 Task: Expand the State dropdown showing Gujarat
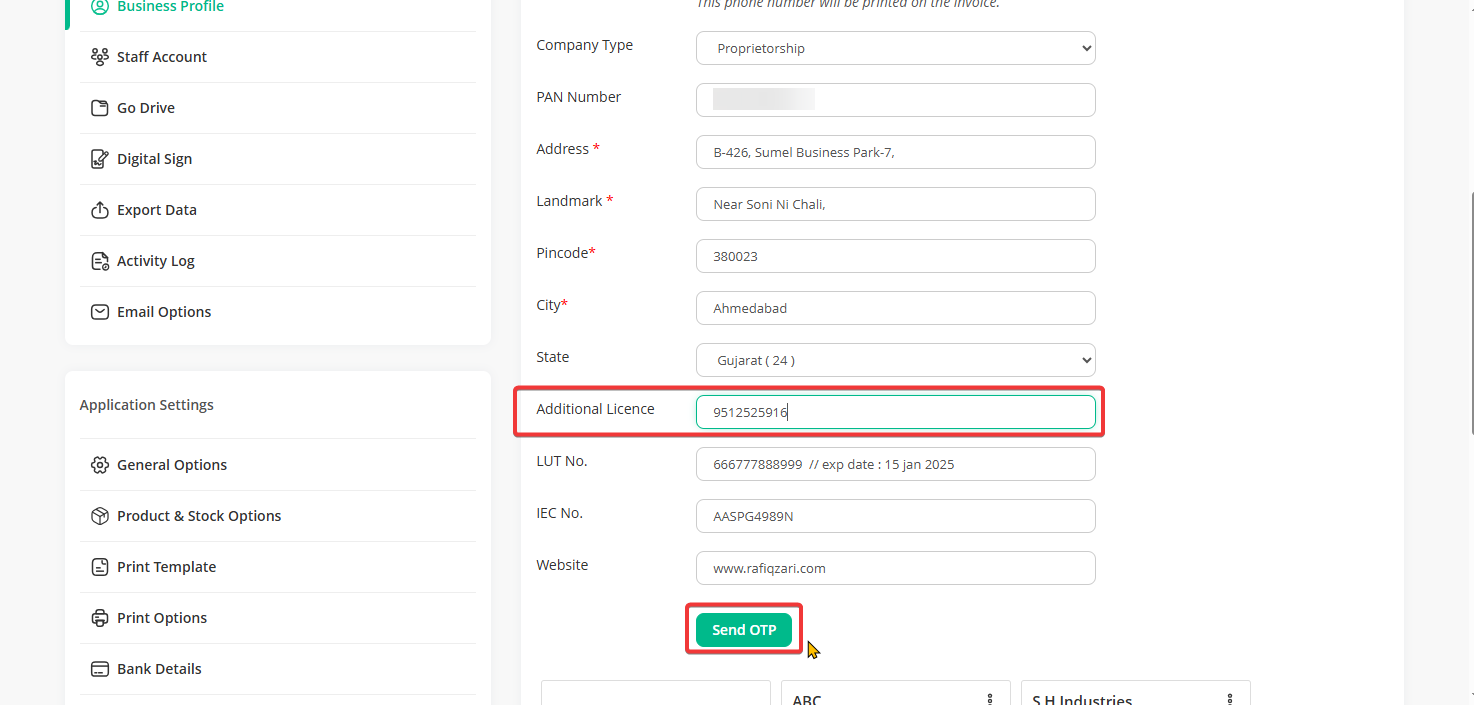[895, 360]
